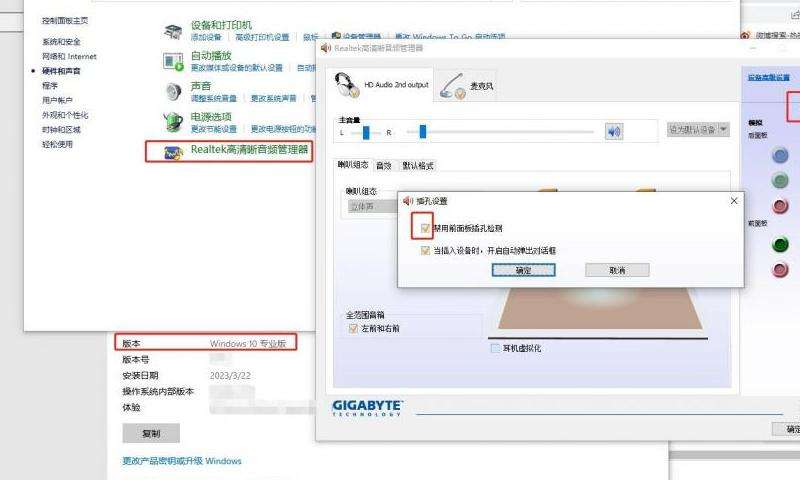This screenshot has height=480, width=800.
Task: Open the Device advanced settings (设备高级设置) link
Action: click(x=768, y=78)
